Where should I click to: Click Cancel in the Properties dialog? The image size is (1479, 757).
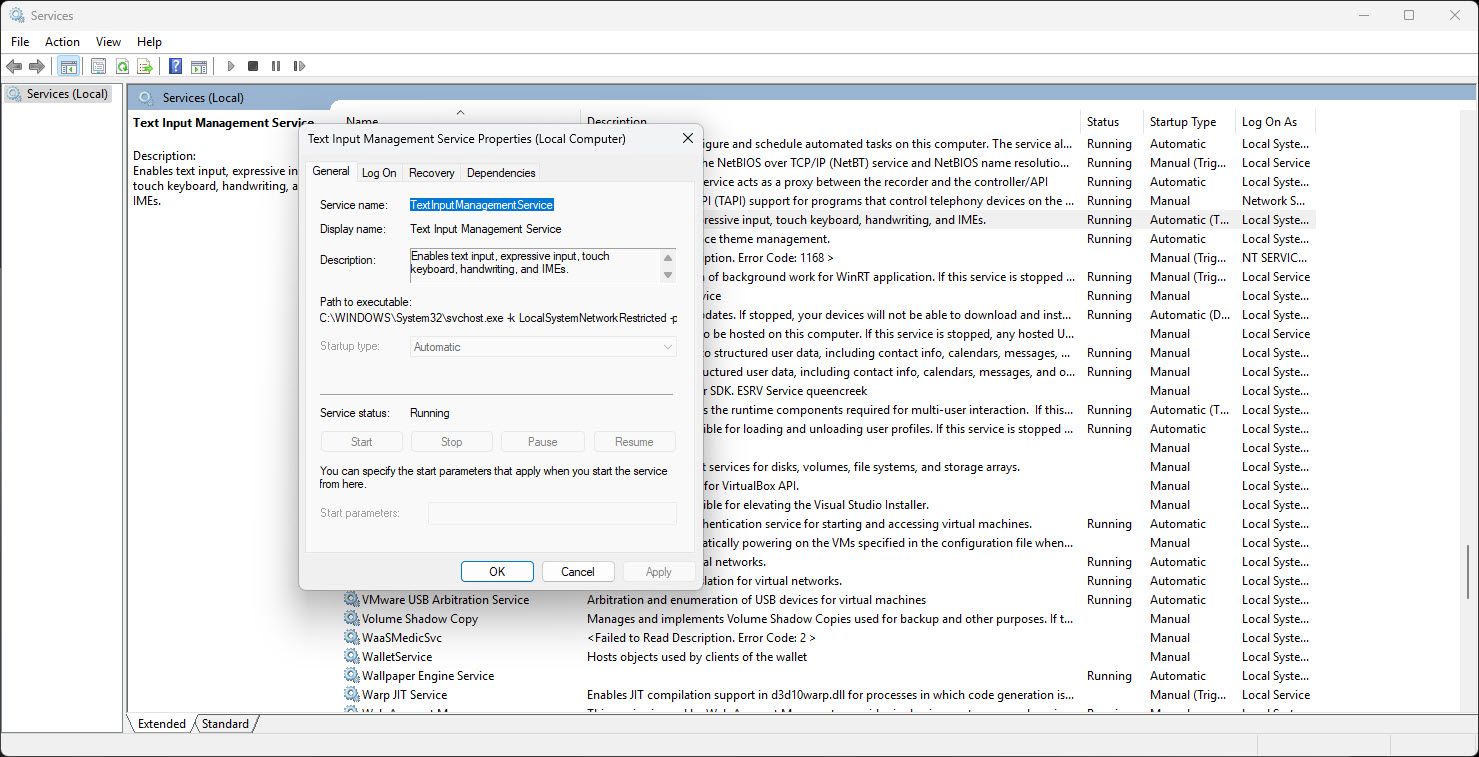(578, 572)
